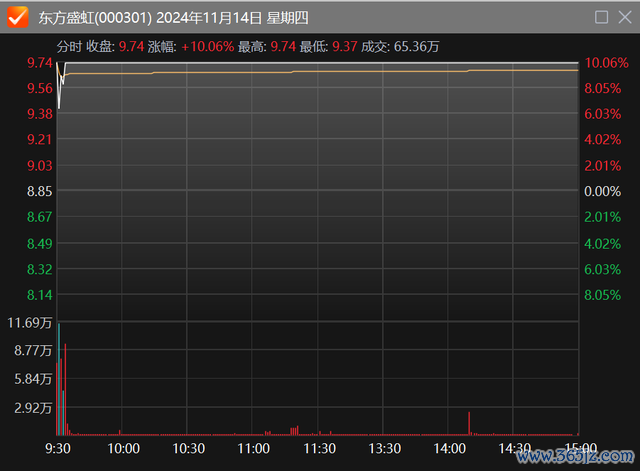Click the 成交 65.36万 value
The width and height of the screenshot is (640, 471).
click(x=416, y=47)
